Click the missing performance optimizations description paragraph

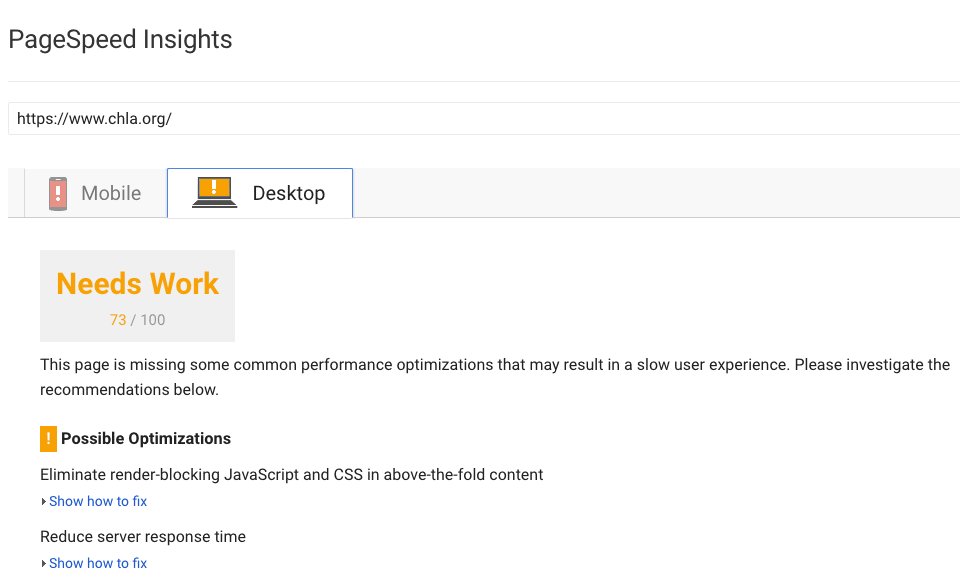click(495, 377)
